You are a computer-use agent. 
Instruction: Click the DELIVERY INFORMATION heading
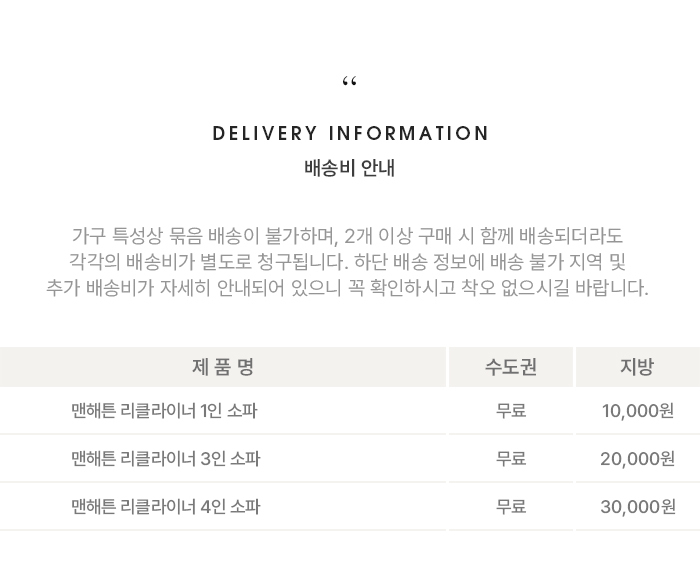click(x=350, y=134)
